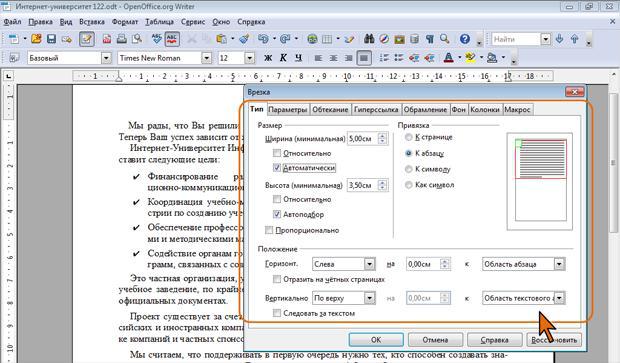Image resolution: width=620 pixels, height=363 pixels.
Task: Enable Отразить на чётных страницах
Action: click(x=277, y=279)
